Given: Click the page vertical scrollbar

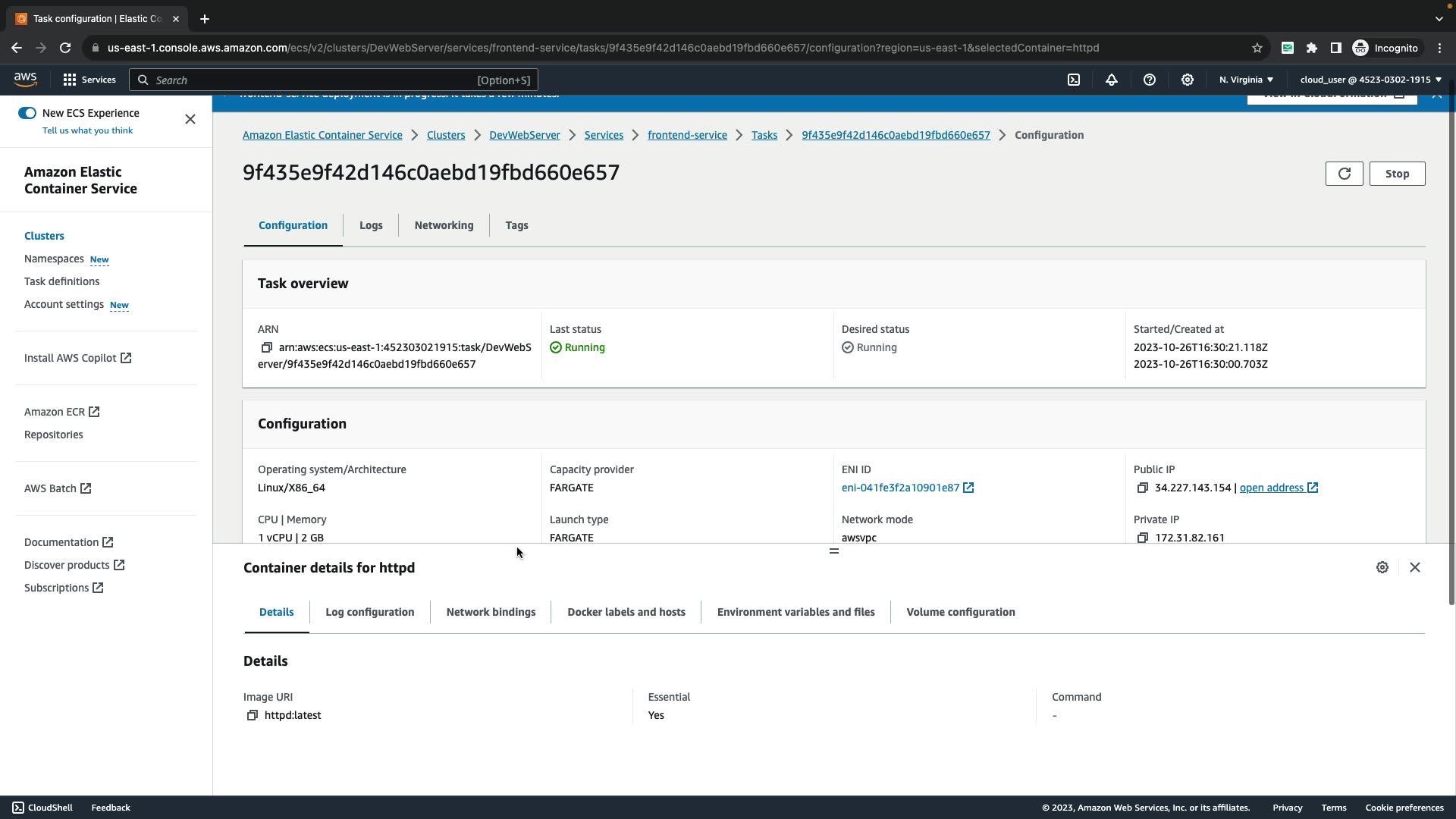Looking at the screenshot, I should click(x=1451, y=341).
